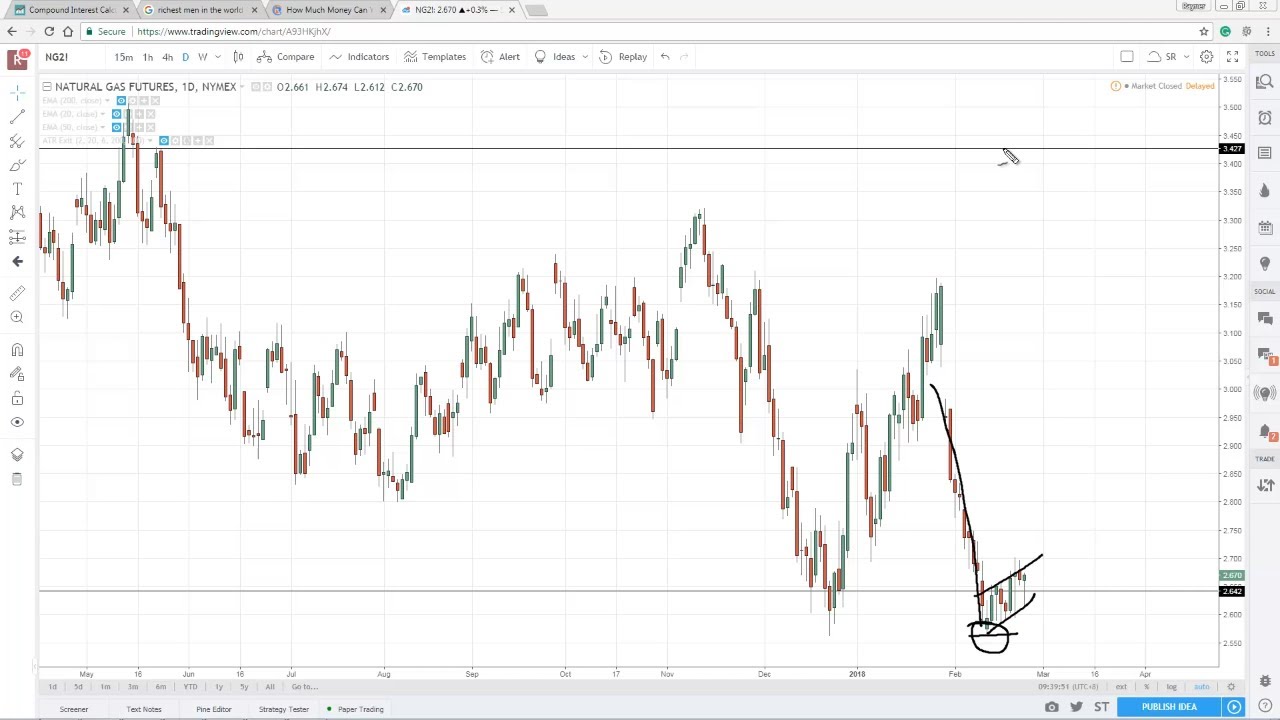This screenshot has height=720, width=1280.
Task: Toggle visibility of EMA 50 indicator
Action: click(x=117, y=127)
